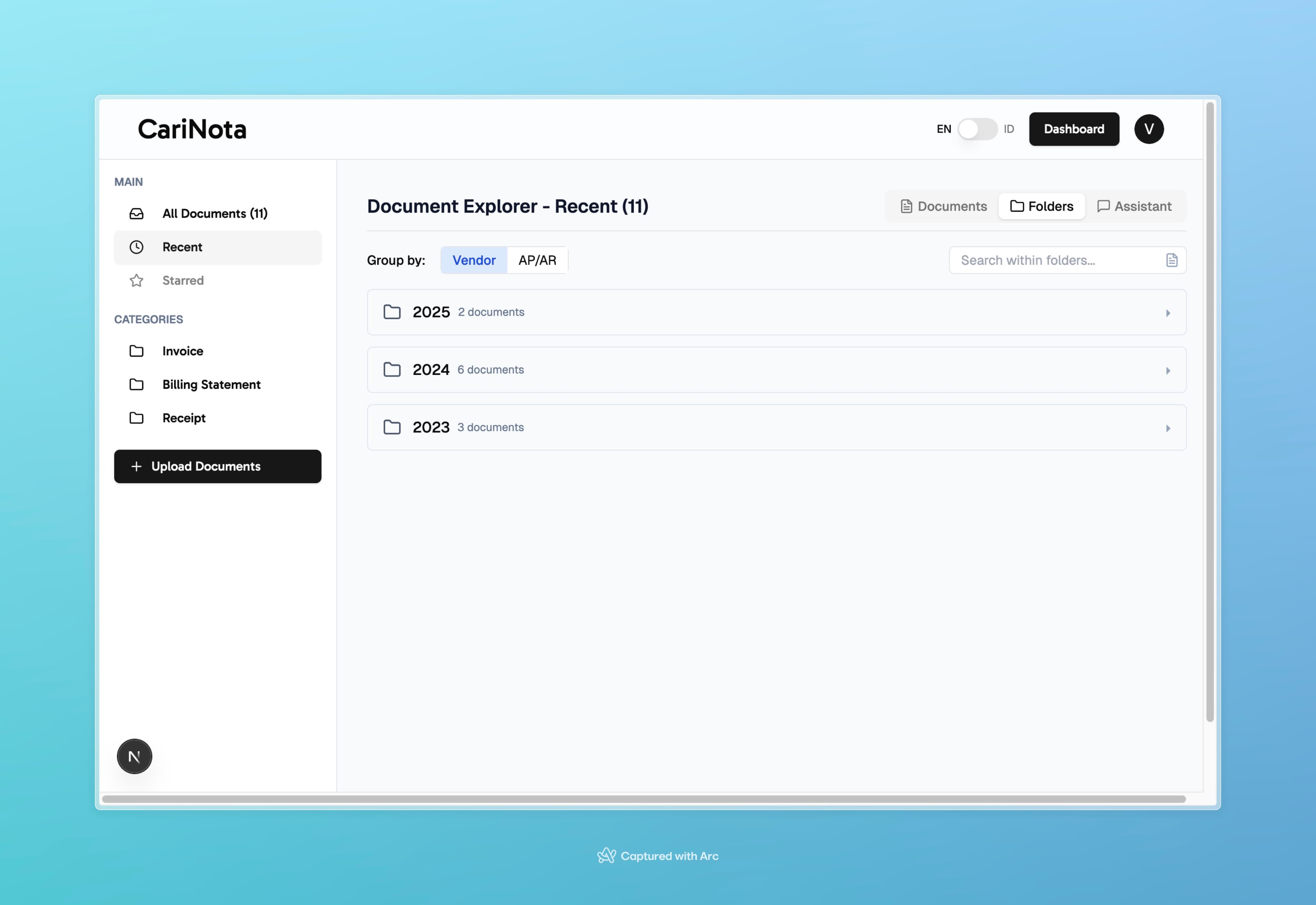Click the document icon in search field
This screenshot has height=905, width=1316.
coord(1171,260)
